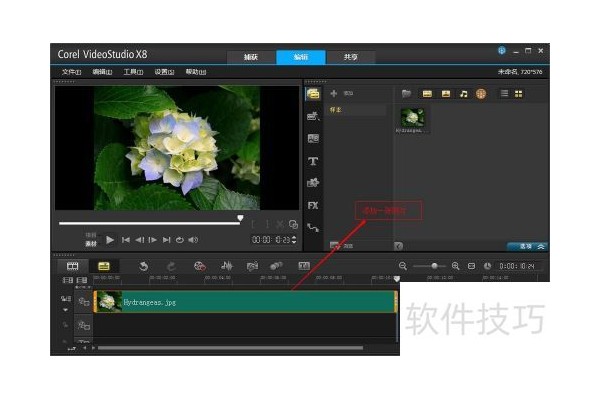
Task: Toggle repeat playback
Action: click(179, 240)
